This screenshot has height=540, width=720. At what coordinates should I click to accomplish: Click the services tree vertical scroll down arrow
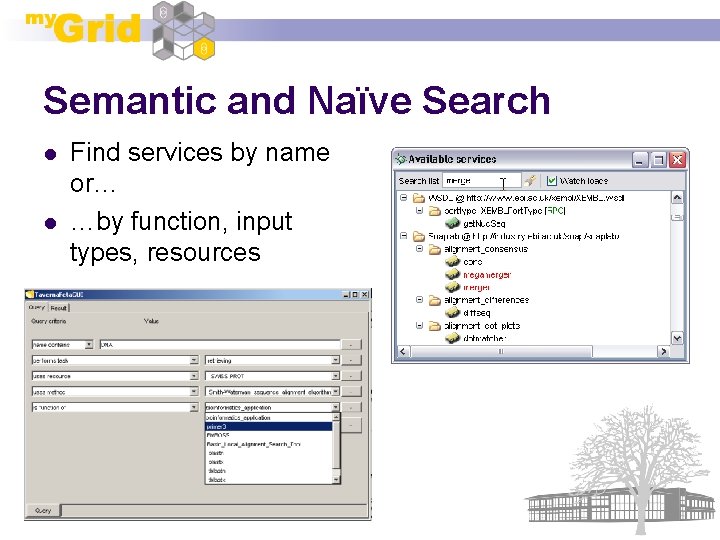(x=677, y=338)
